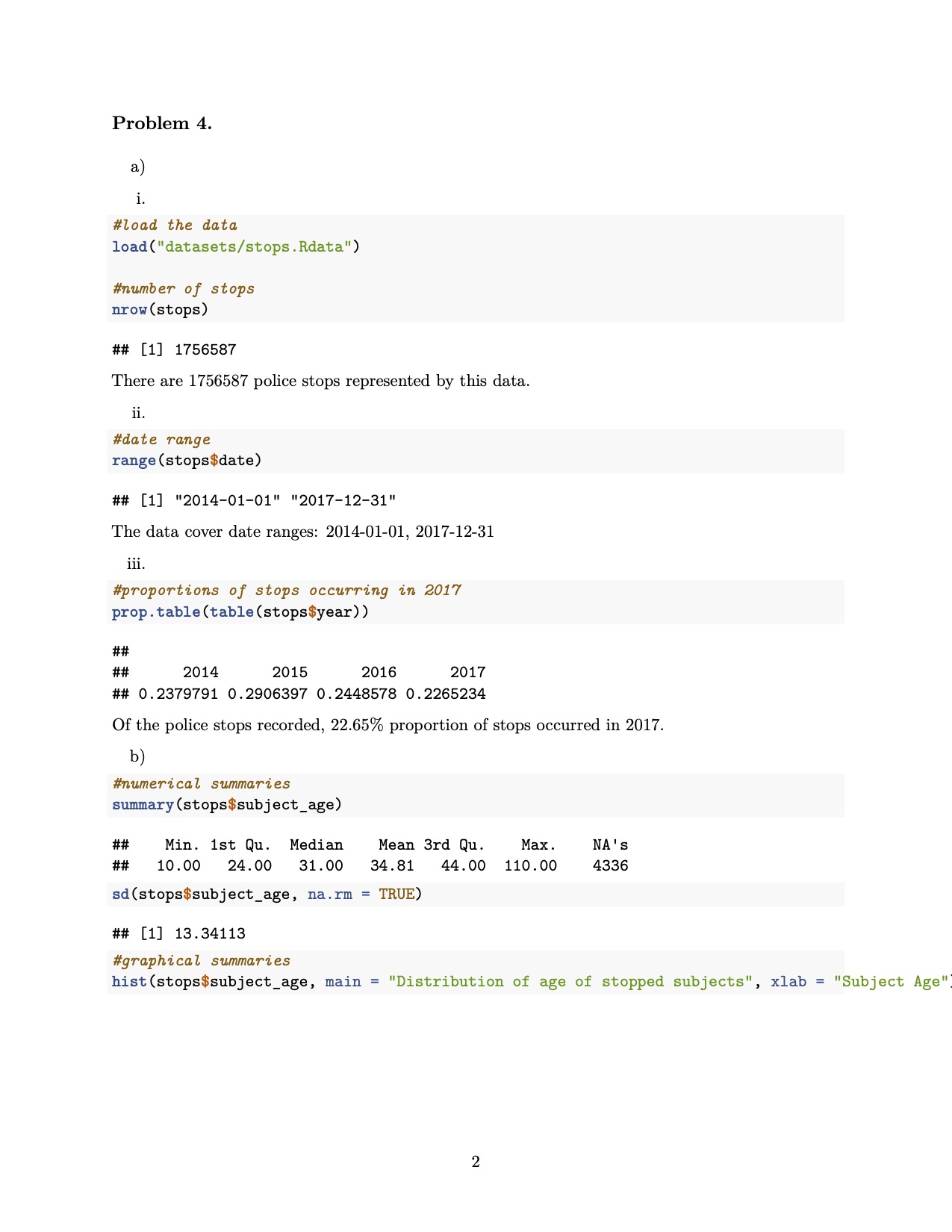Screen dimensions: 952x1232
Task: Click the nrow(stops) code line
Action: coord(160,309)
